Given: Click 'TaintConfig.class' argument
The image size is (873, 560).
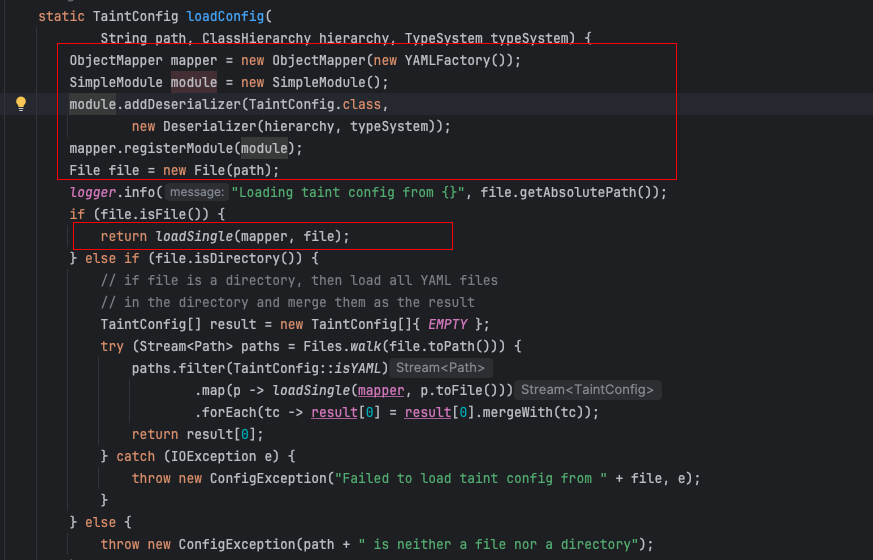Looking at the screenshot, I should [315, 104].
